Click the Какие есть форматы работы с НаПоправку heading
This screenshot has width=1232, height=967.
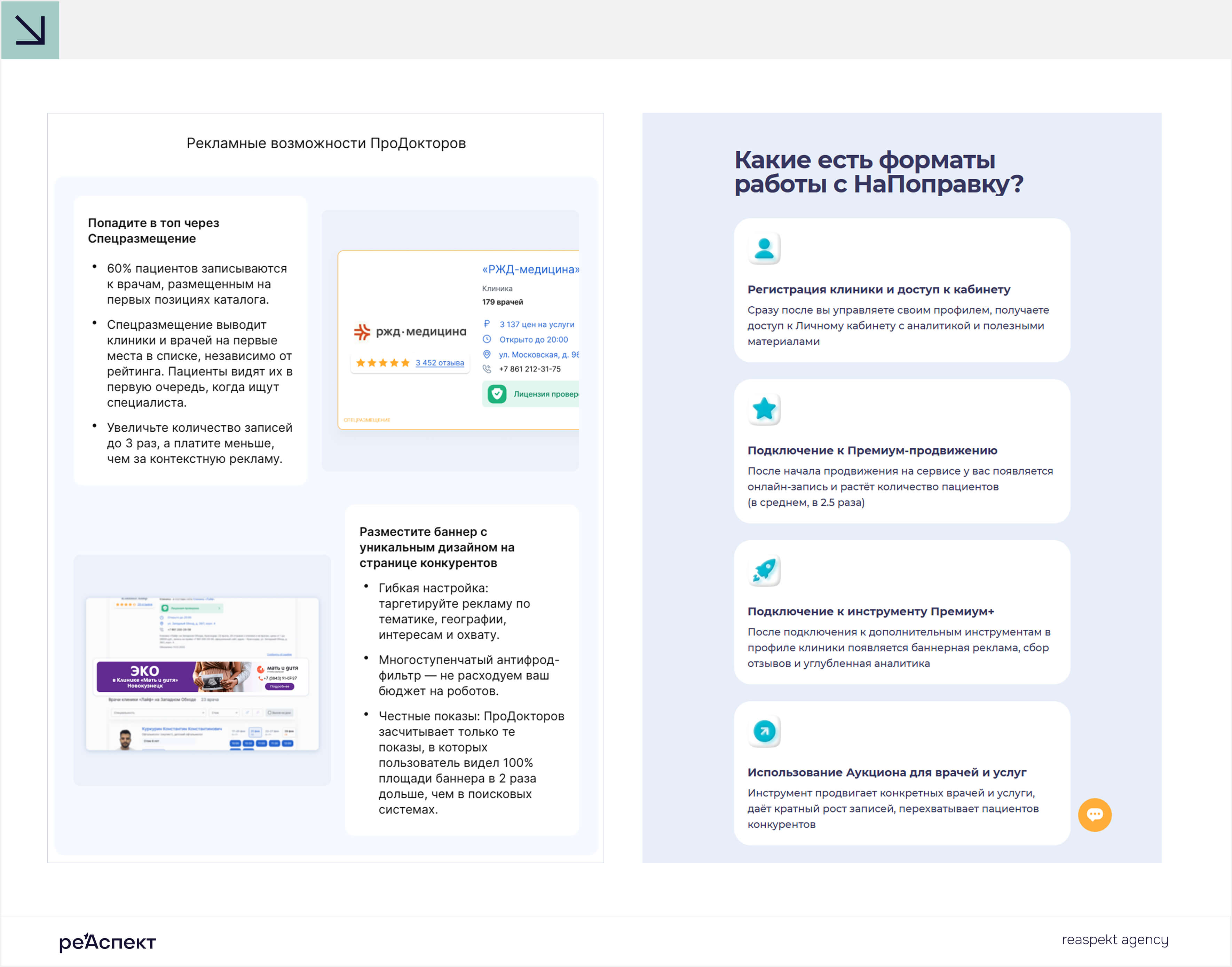(878, 172)
